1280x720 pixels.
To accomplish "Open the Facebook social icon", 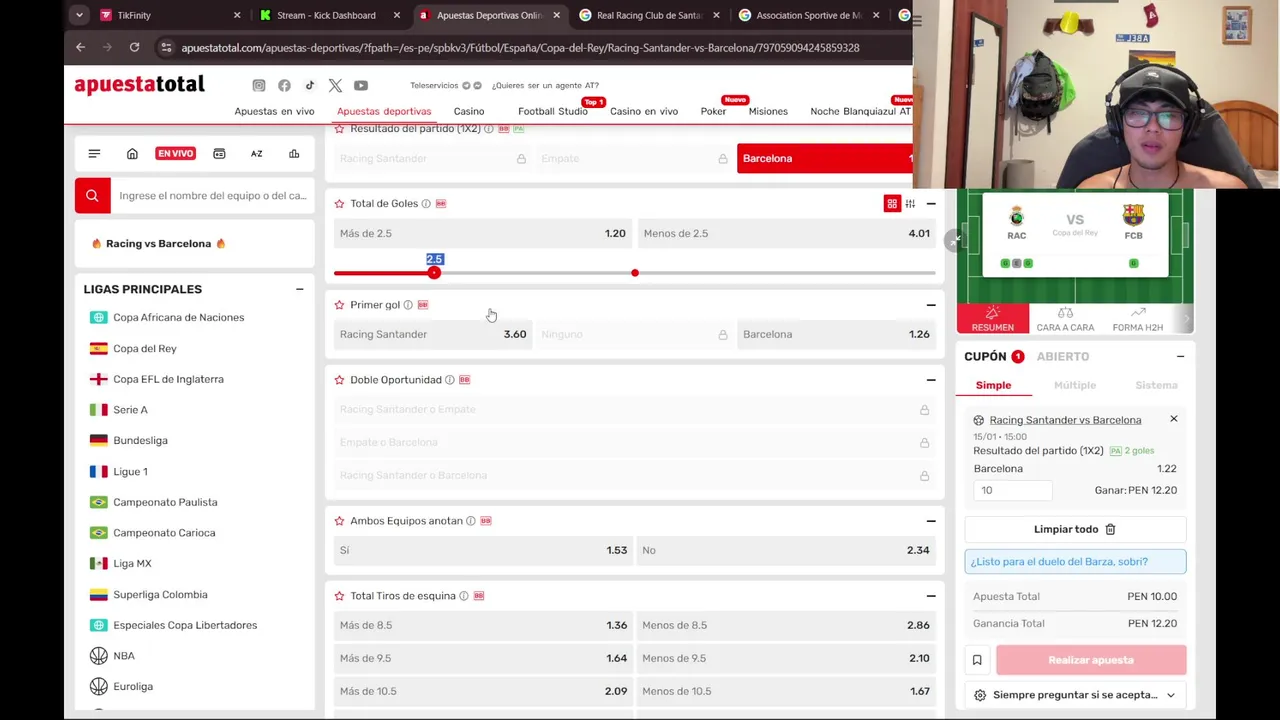I will click(284, 85).
